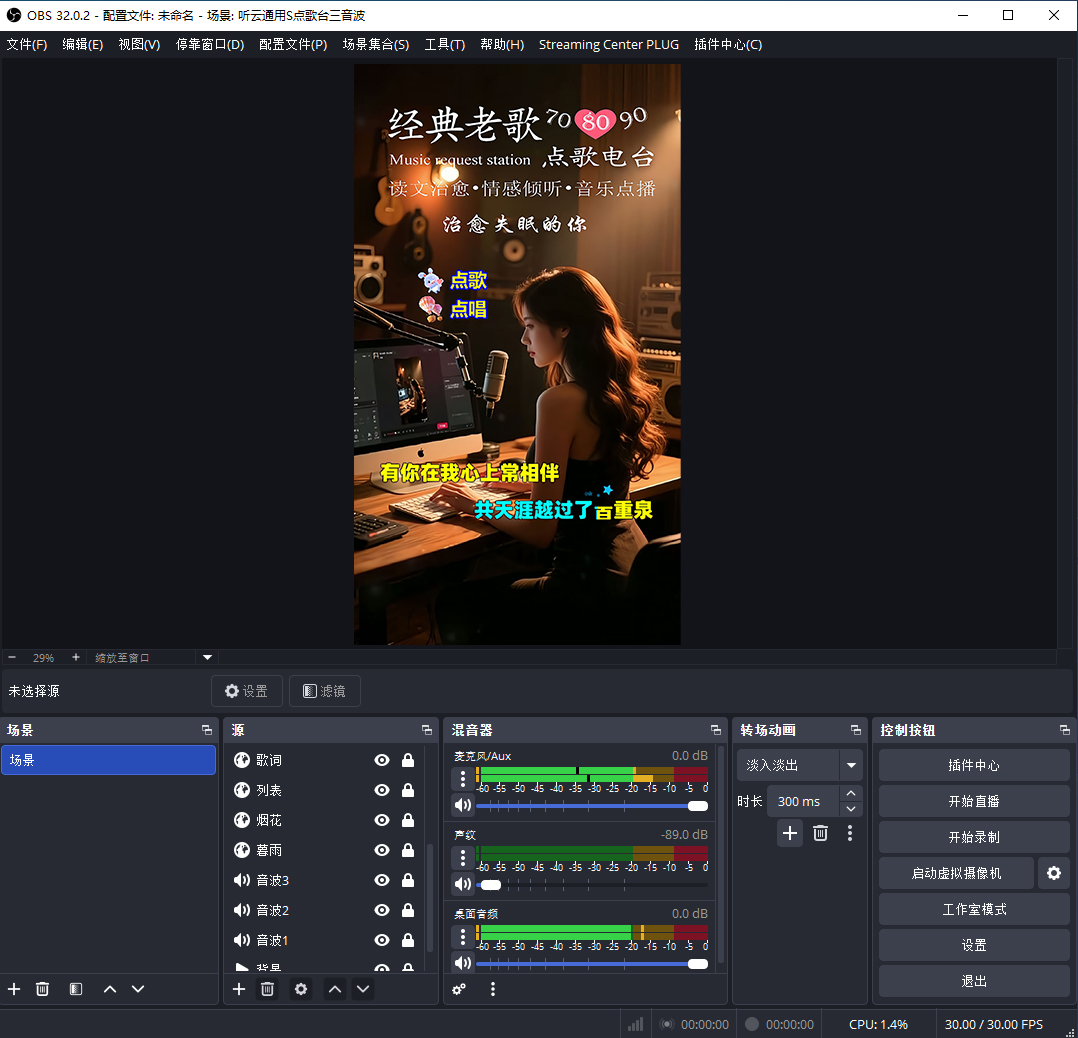Open properties gear for the selected source

click(x=301, y=989)
